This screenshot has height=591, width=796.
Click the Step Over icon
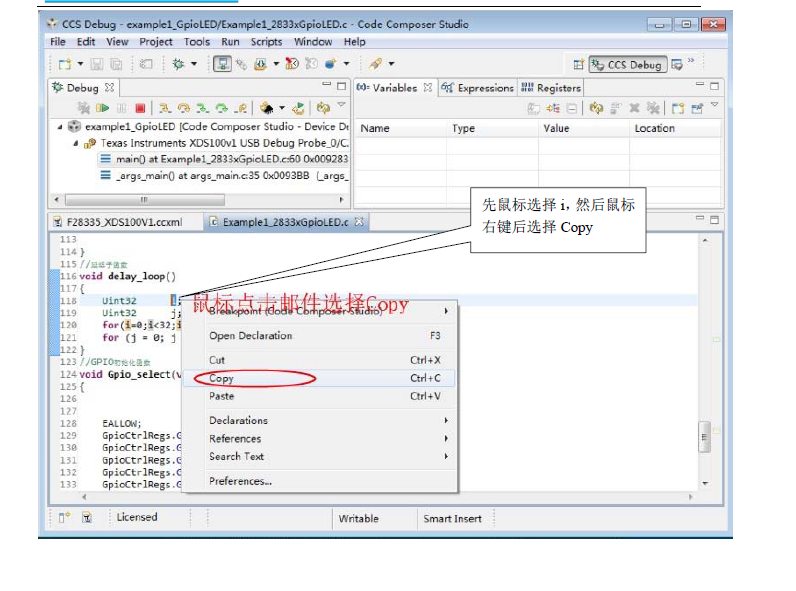coord(183,108)
